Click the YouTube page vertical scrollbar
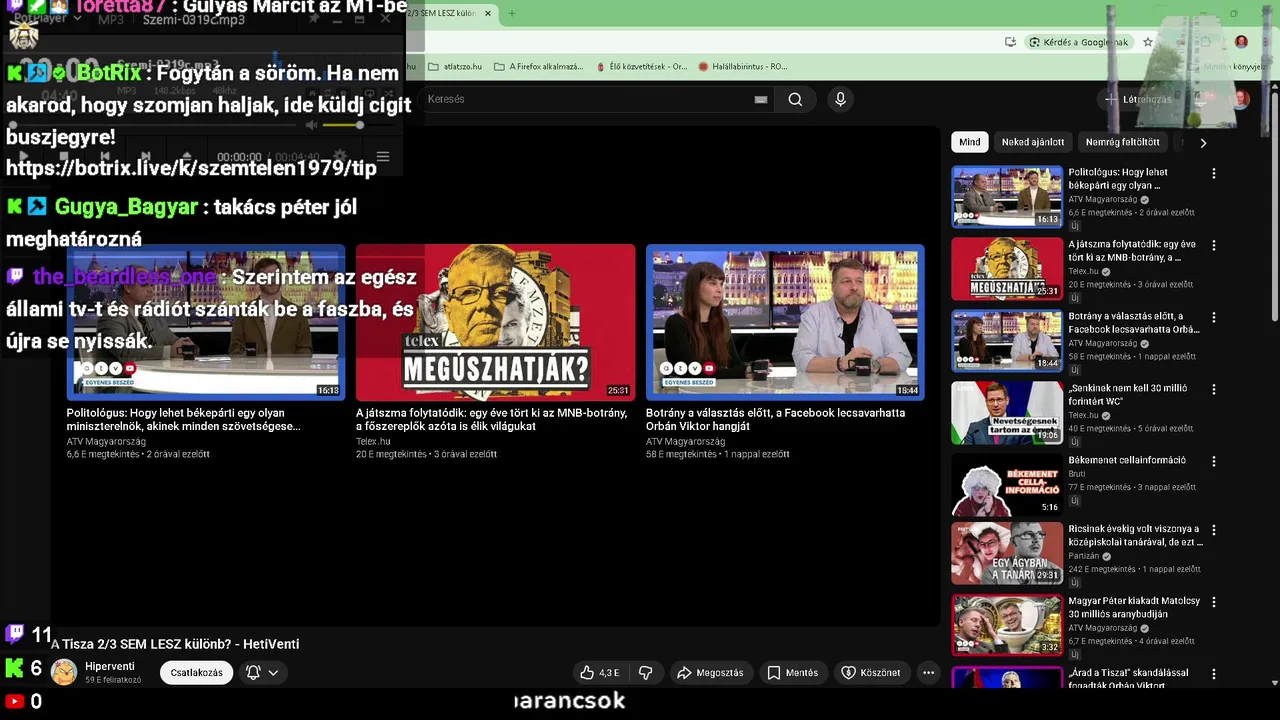This screenshot has height=720, width=1280. [1274, 205]
